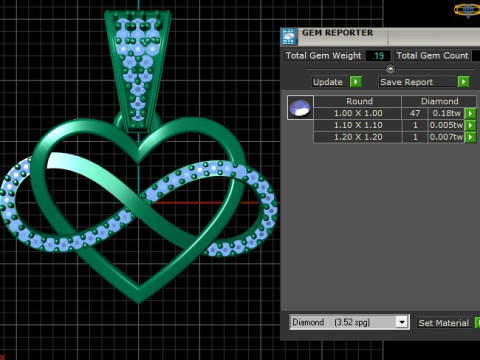Click the count cell in the 1.10 X 1.10 row
The image size is (480, 360).
coord(415,125)
